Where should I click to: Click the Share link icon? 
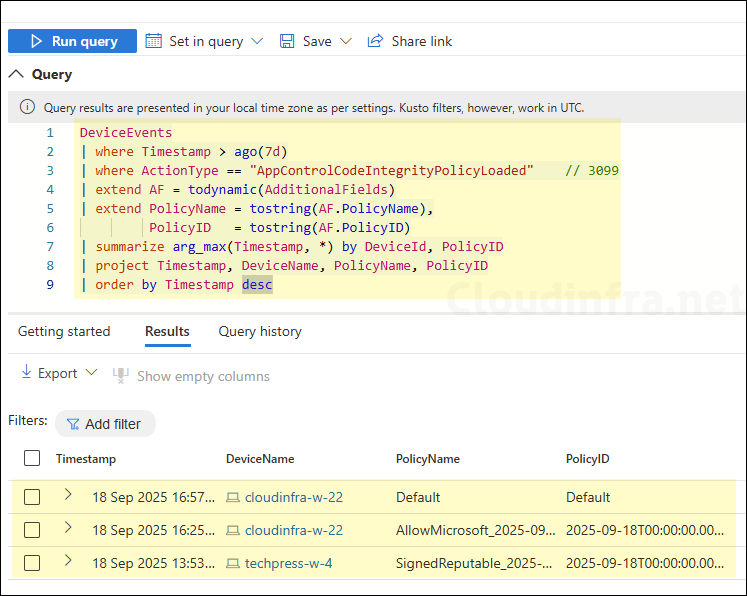click(x=375, y=41)
